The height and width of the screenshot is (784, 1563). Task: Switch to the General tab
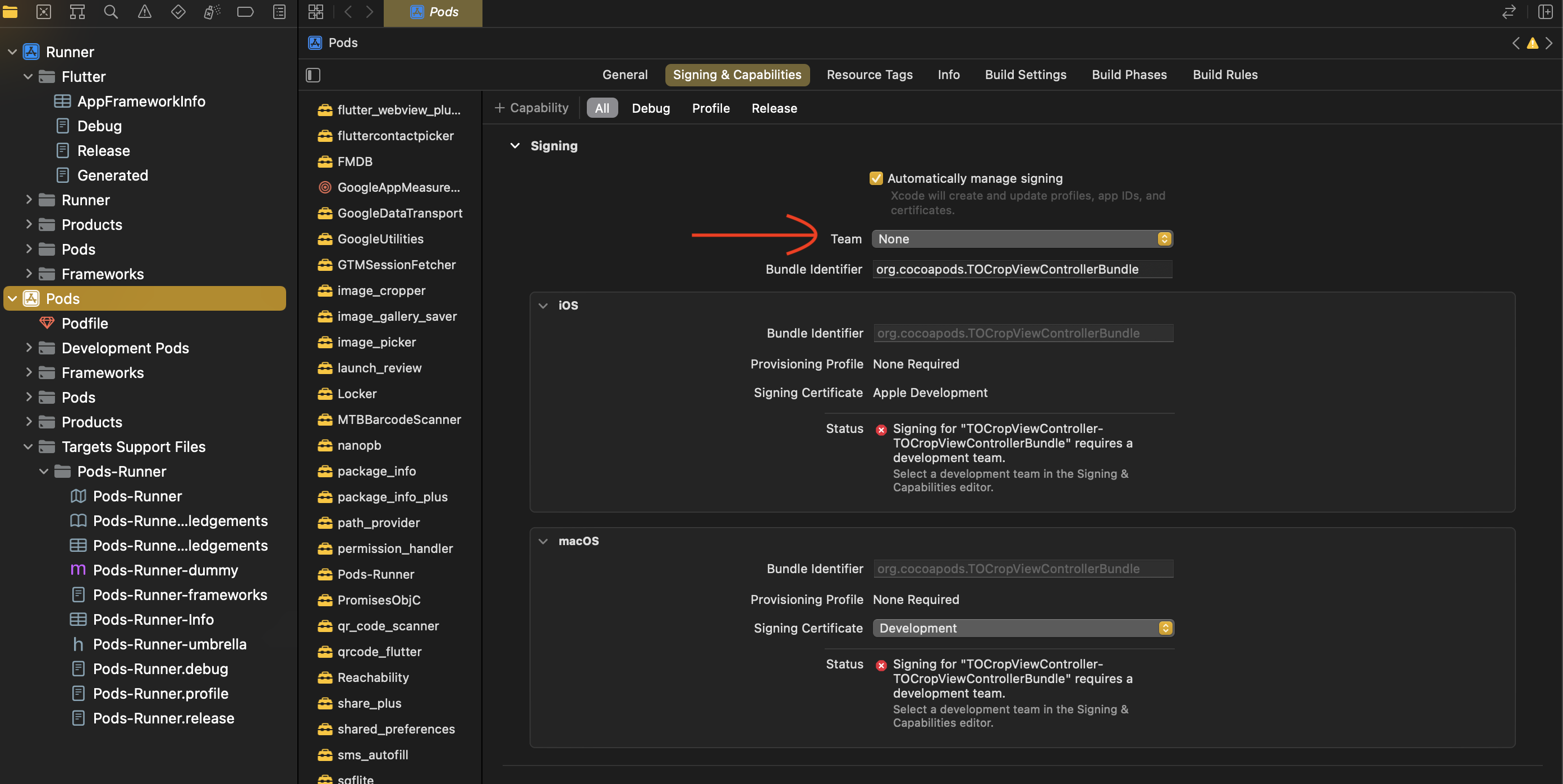[x=625, y=75]
